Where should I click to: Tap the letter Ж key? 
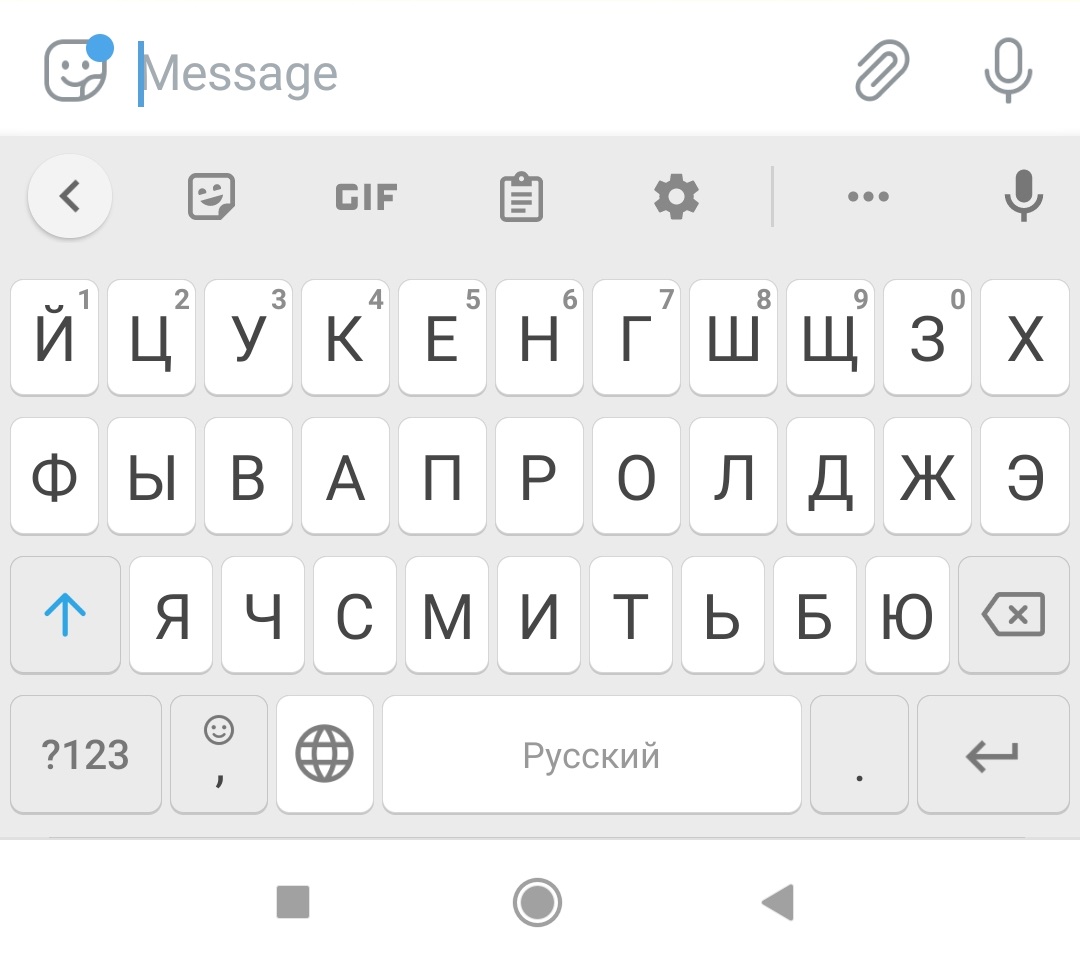coord(927,476)
